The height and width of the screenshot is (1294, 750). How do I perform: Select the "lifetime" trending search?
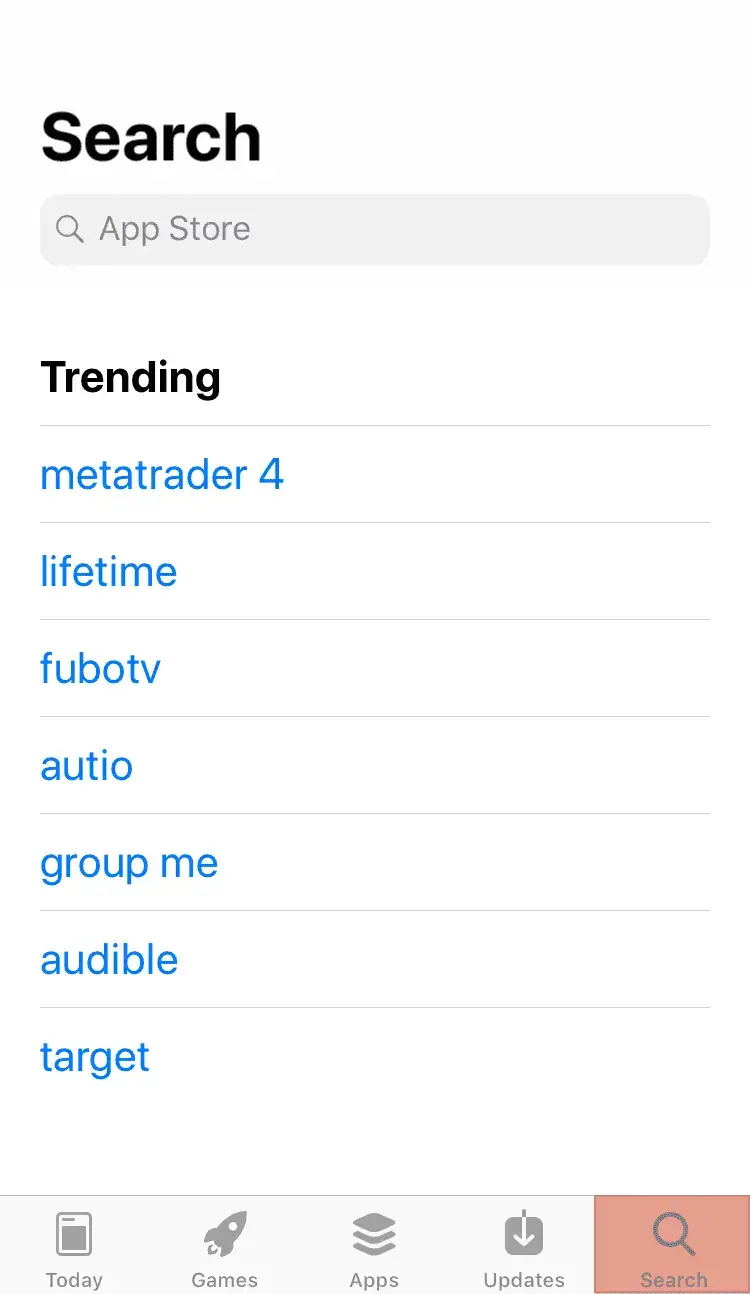[108, 571]
